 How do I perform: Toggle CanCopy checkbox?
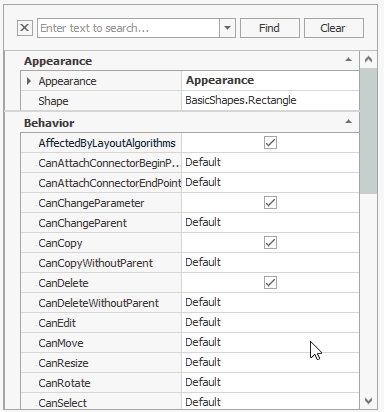[270, 243]
